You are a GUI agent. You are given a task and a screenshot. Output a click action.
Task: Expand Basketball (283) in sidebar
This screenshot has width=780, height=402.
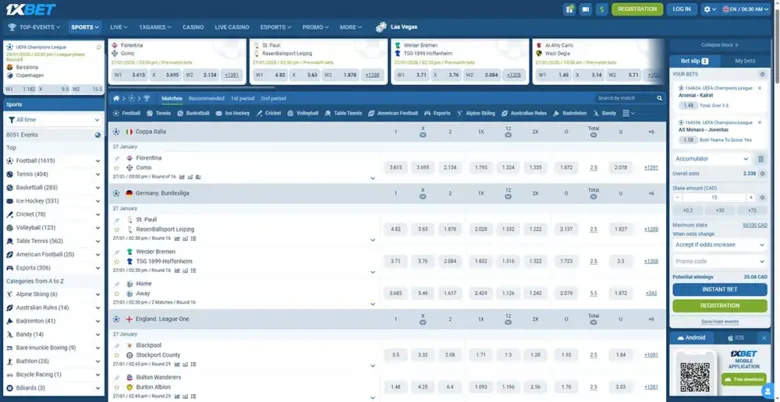[x=98, y=188]
